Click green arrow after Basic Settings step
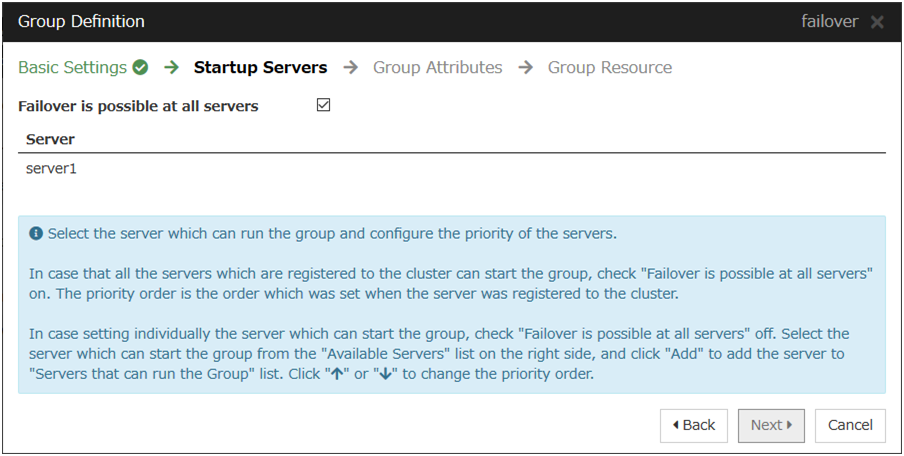The height and width of the screenshot is (456, 904). tap(171, 68)
